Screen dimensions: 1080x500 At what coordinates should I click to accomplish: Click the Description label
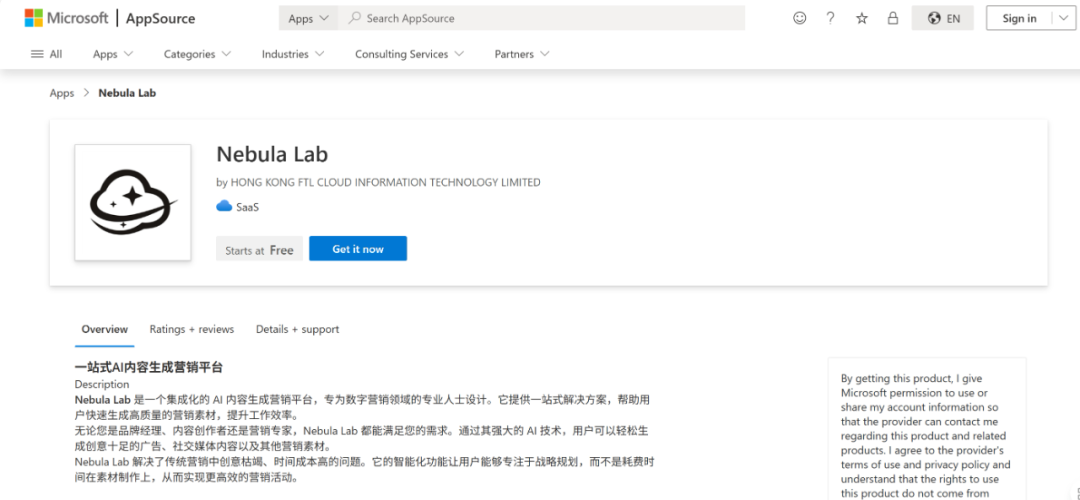(102, 384)
